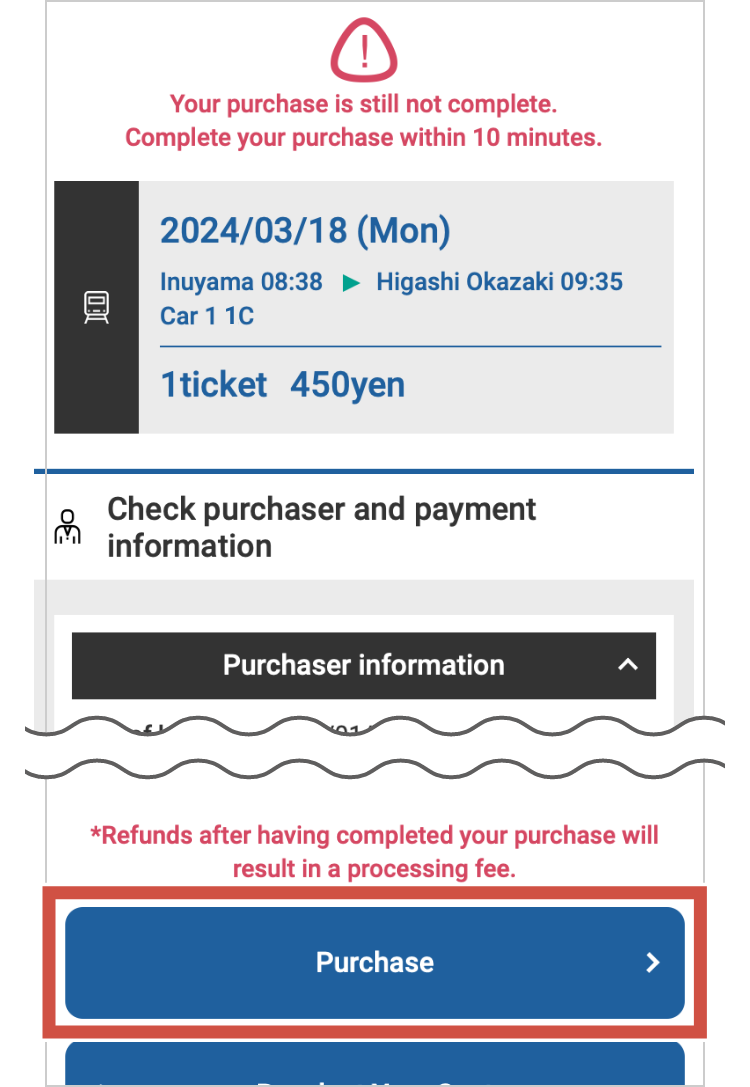Click the arrow on the Purchase button
750x1087 pixels.
(x=652, y=962)
